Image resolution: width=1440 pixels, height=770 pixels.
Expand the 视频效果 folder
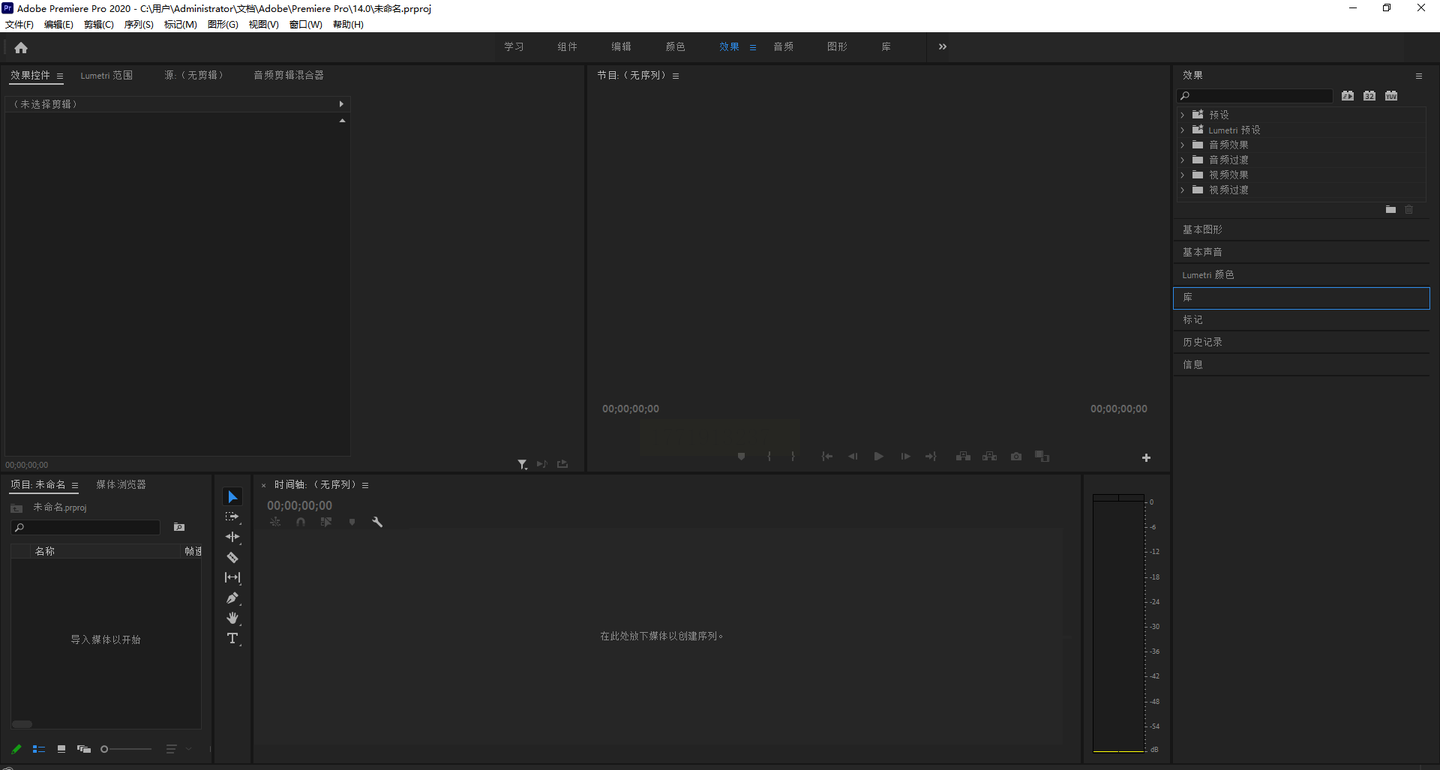1183,175
